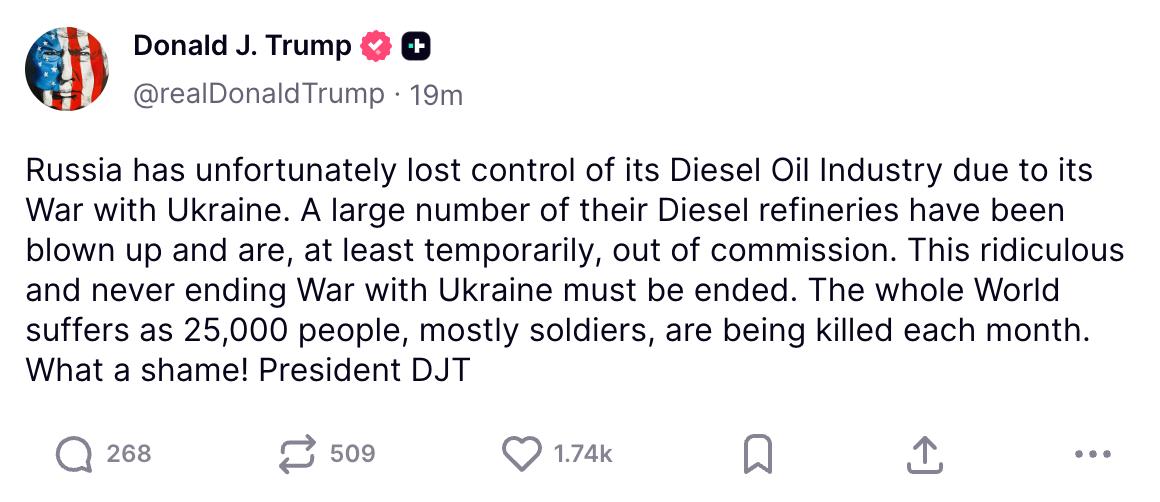Click the "President DJT" signature text
This screenshot has height=502, width=1160.
pyautogui.click(x=365, y=371)
